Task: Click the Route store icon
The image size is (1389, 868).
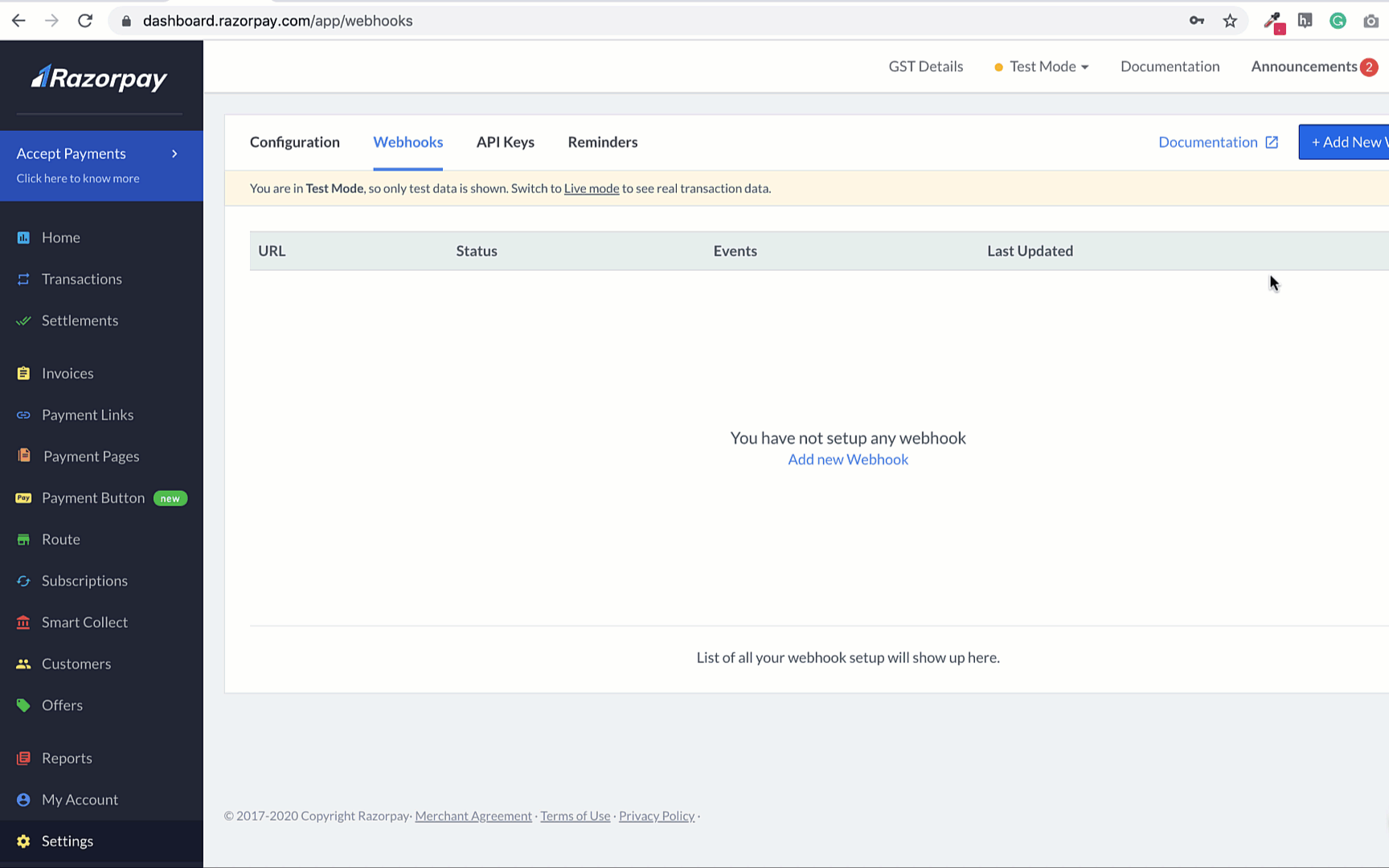Action: coord(23,539)
